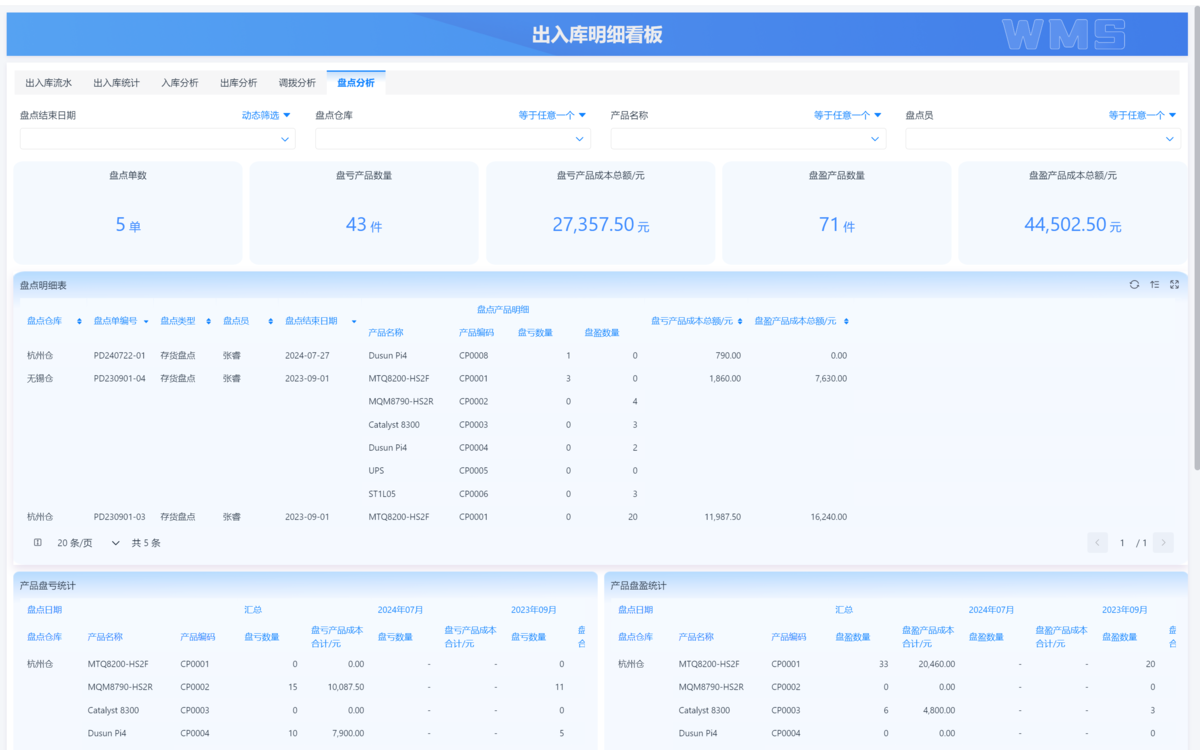The image size is (1200, 750).
Task: Switch to the 出库分析 tab
Action: [x=238, y=82]
